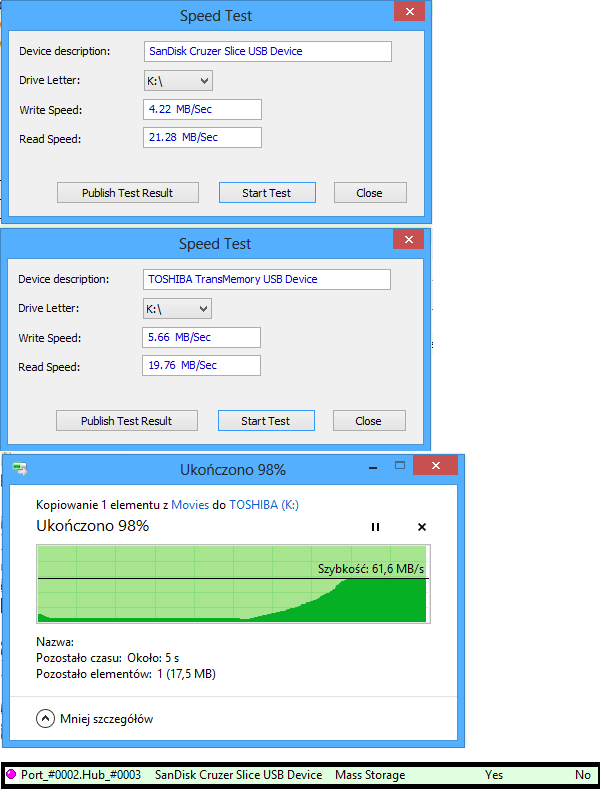The width and height of the screenshot is (600, 802).
Task: Maximize the Ukończono 98% copy dialog
Action: (400, 466)
